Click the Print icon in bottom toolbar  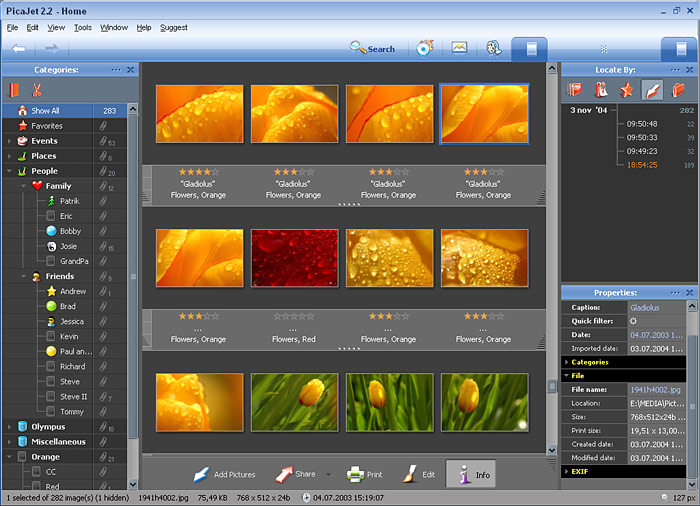pyautogui.click(x=355, y=474)
